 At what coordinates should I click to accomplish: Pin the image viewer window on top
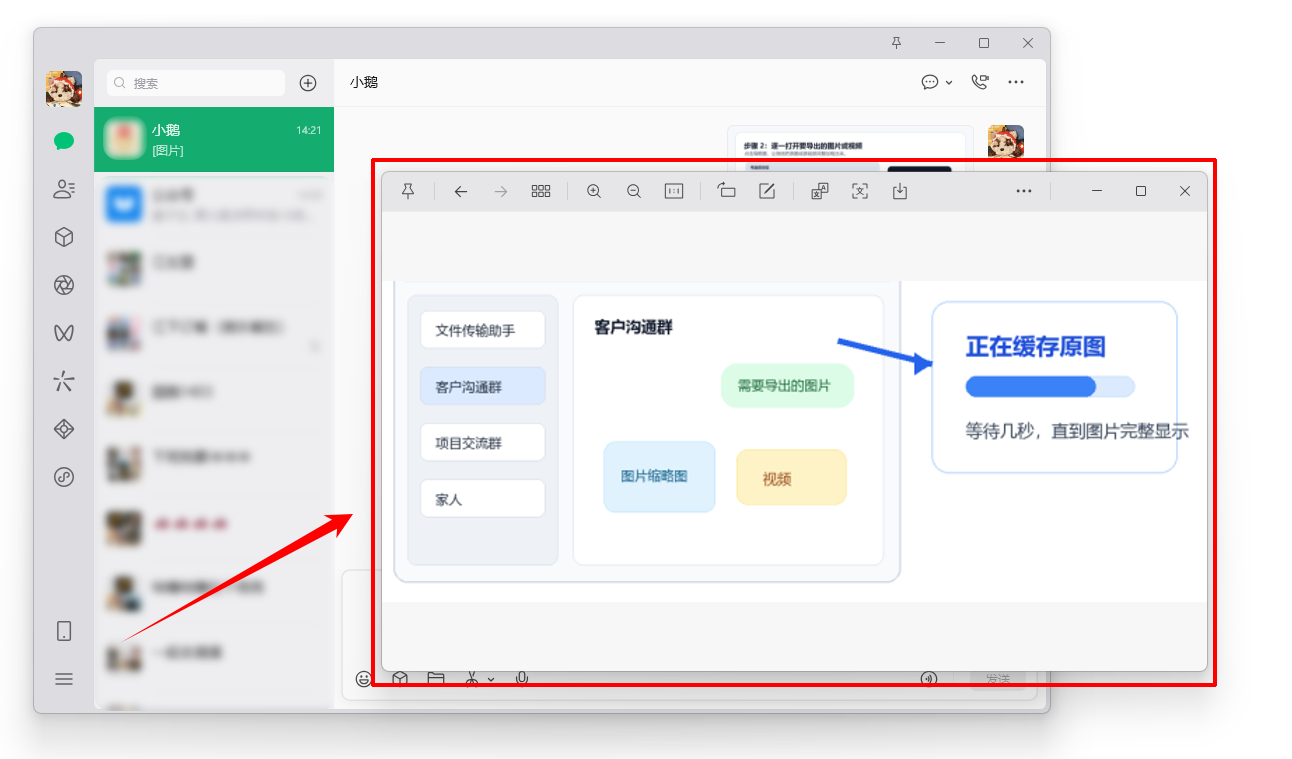408,191
